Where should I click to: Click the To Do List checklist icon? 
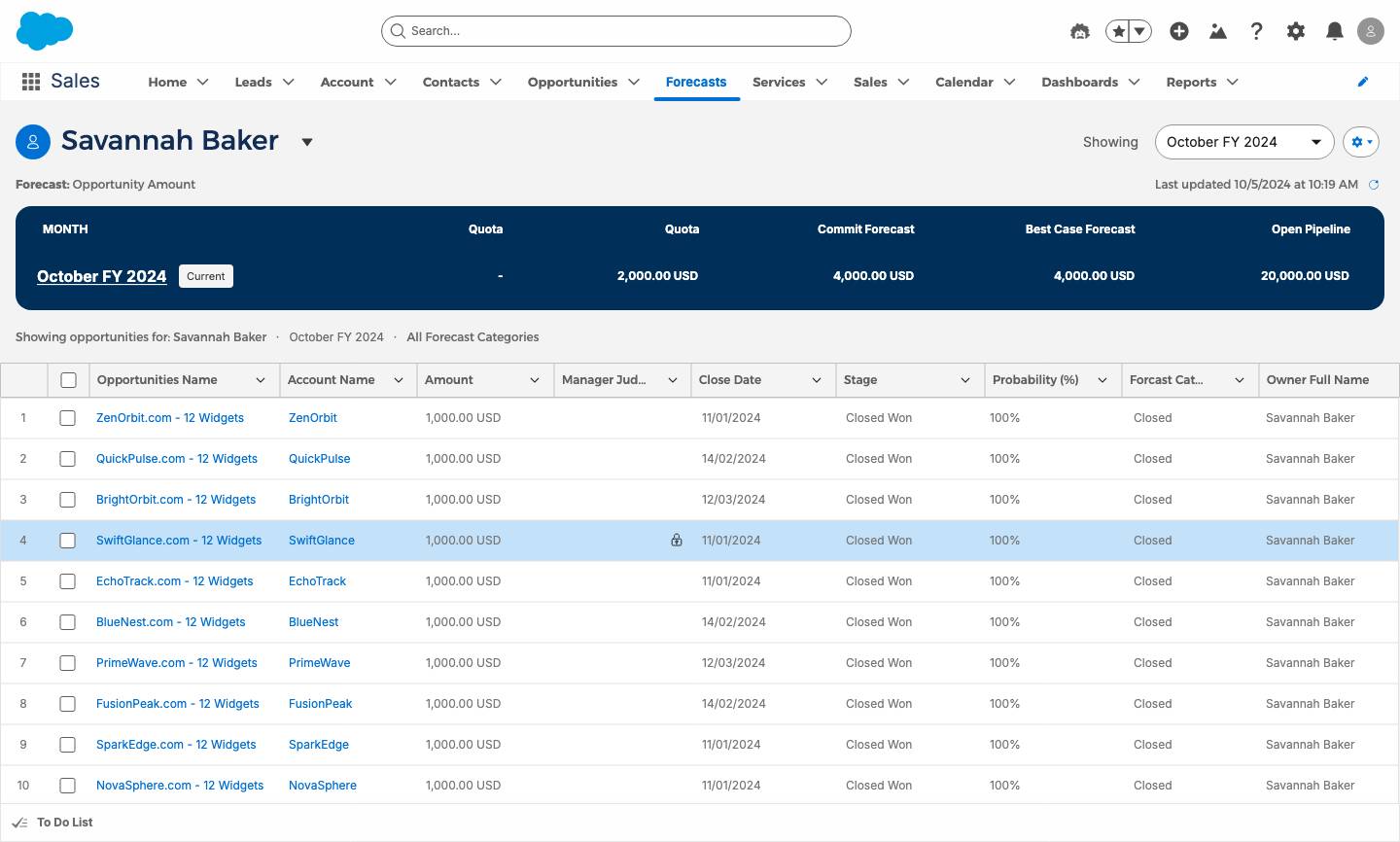coord(19,823)
